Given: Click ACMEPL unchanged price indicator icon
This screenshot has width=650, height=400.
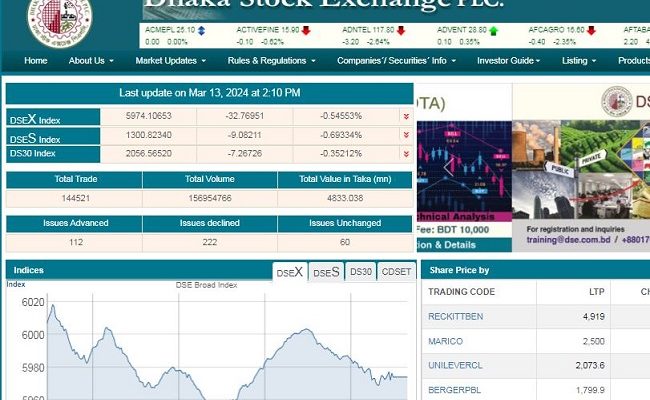Looking at the screenshot, I should point(202,31).
